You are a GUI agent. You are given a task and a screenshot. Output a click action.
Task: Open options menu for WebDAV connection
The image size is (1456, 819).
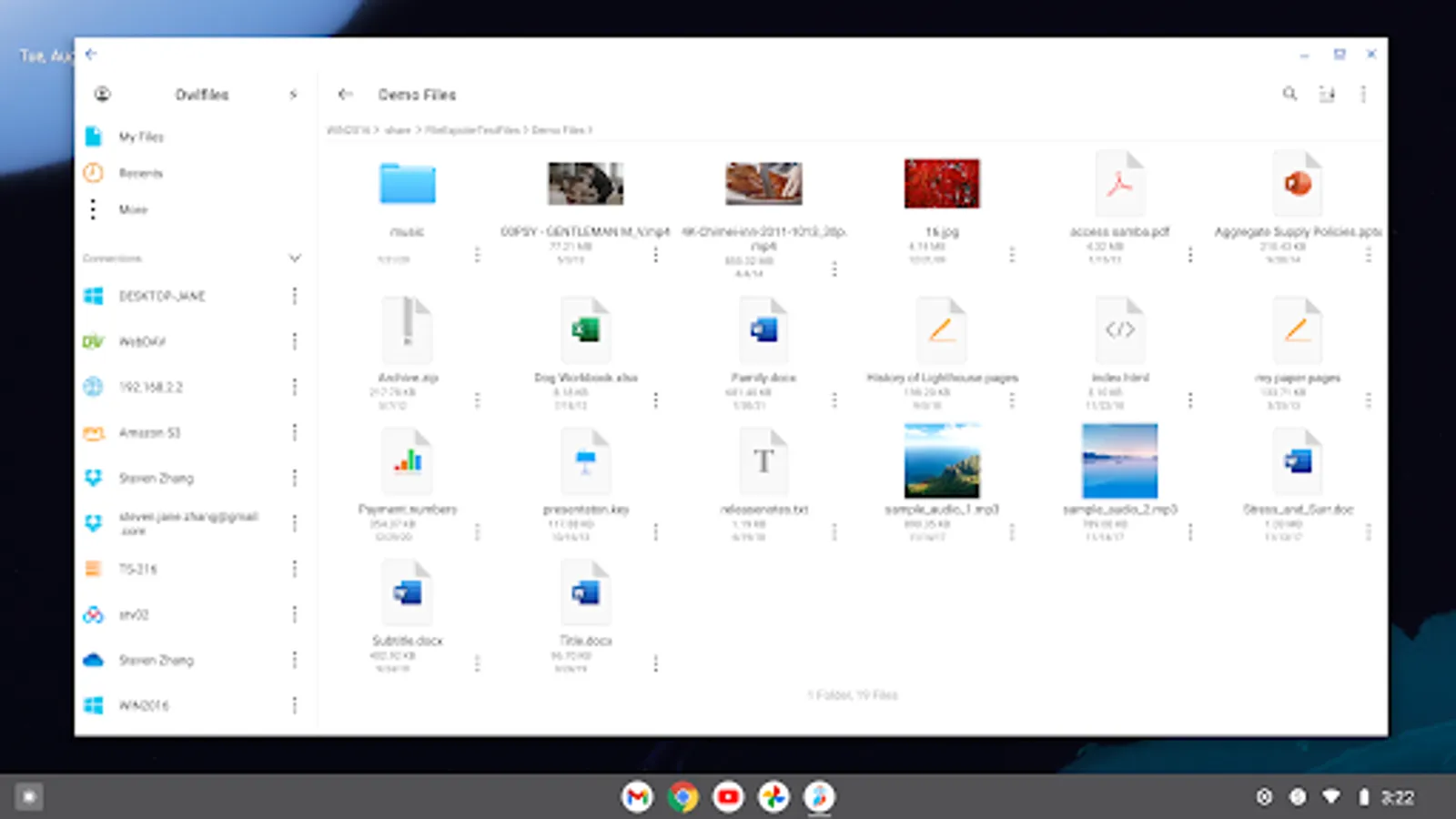point(294,341)
